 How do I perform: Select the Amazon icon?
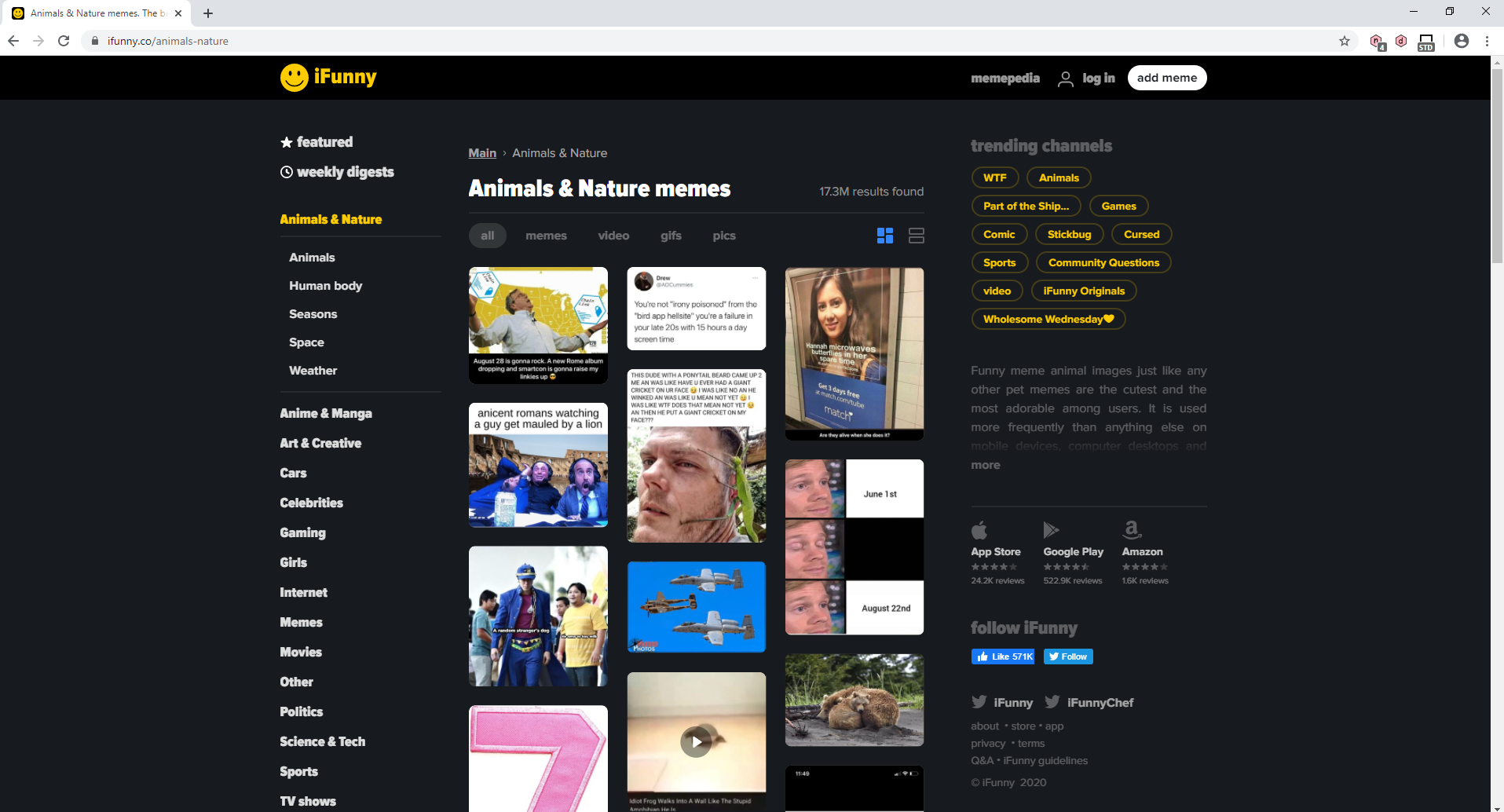point(1131,530)
